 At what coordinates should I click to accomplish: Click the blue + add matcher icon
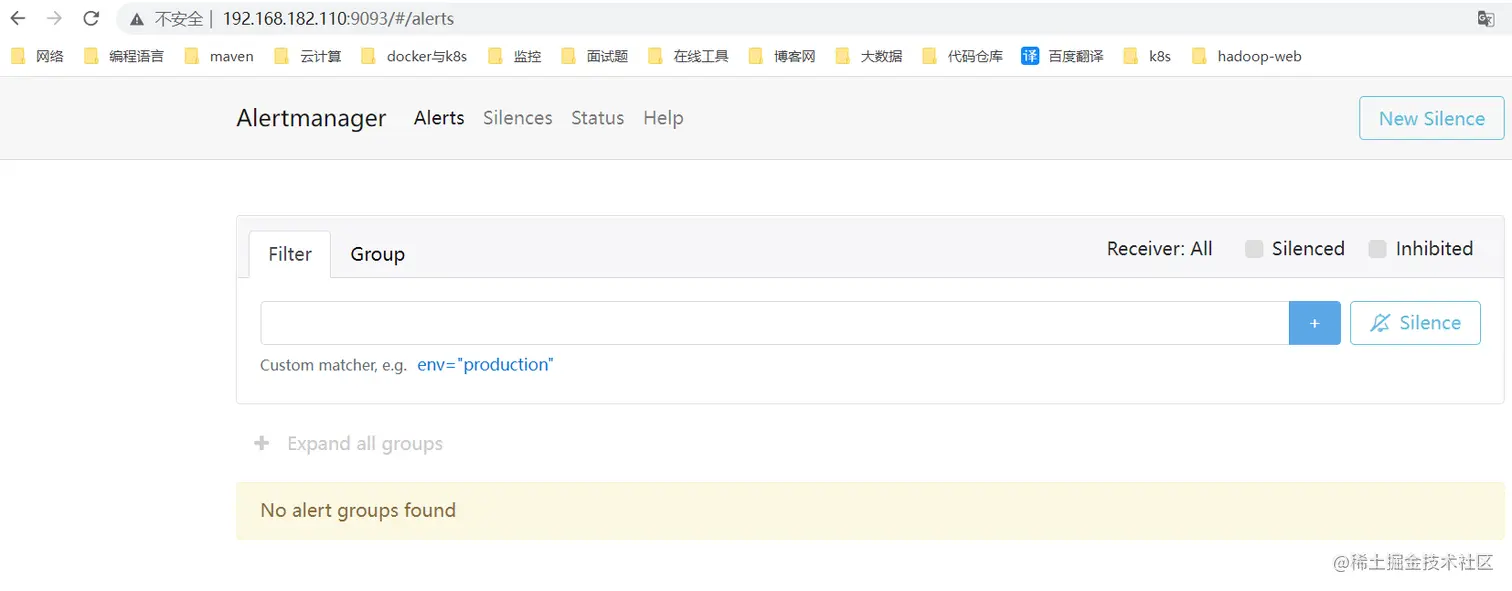point(1314,322)
